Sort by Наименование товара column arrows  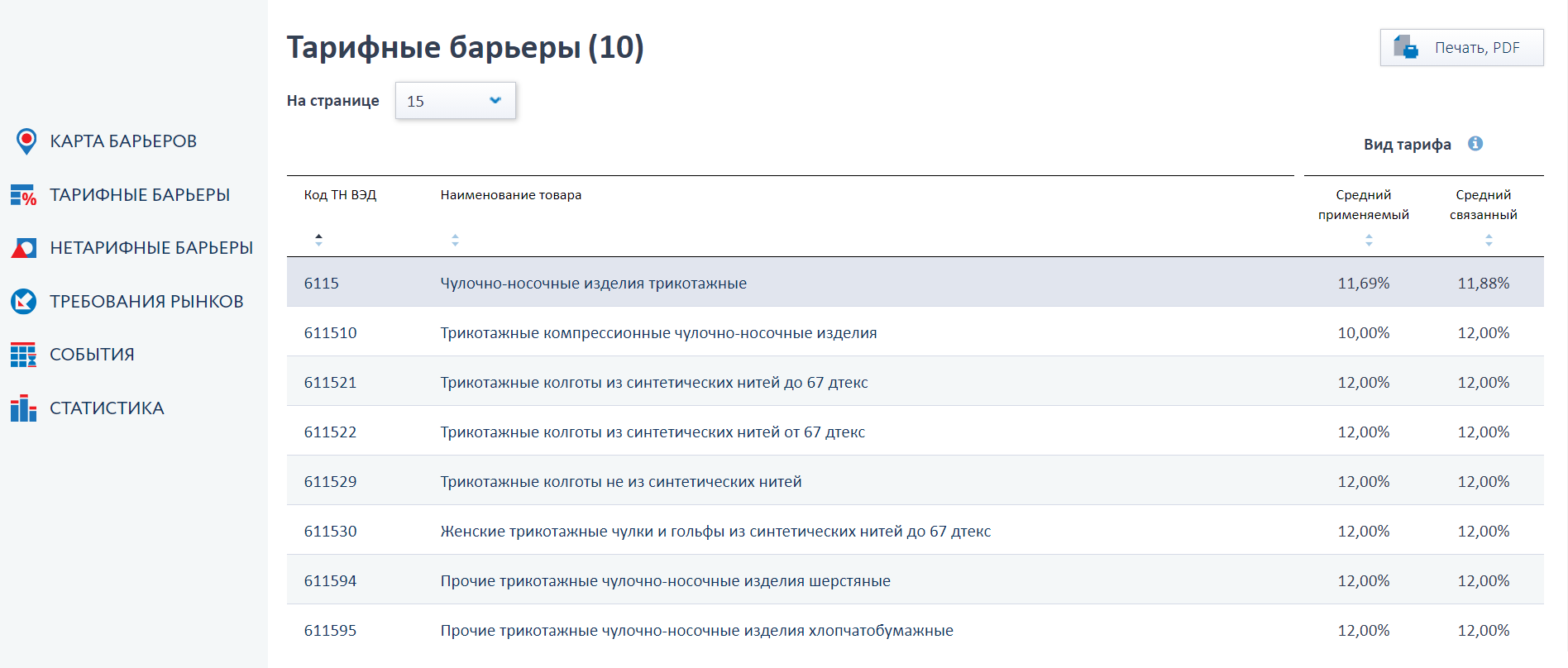pos(455,240)
